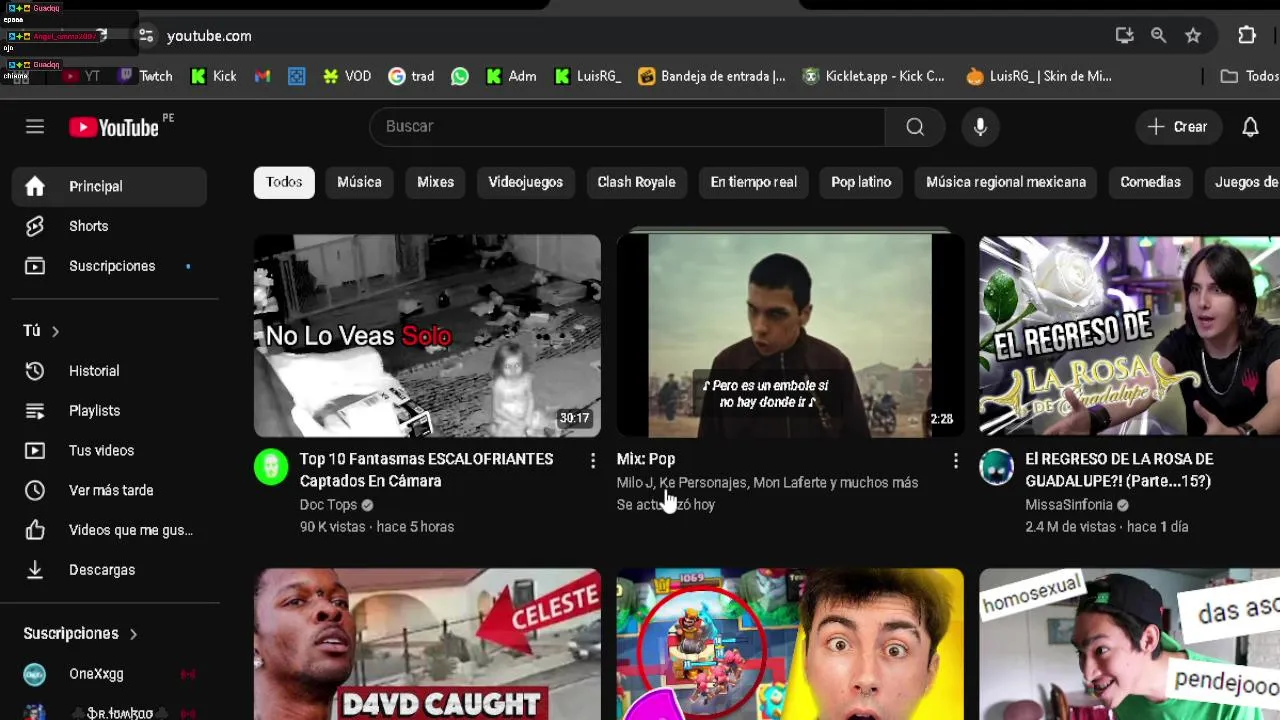Screen dimensions: 1280x720
Task: Focus the Buscar search field
Action: pyautogui.click(x=628, y=127)
